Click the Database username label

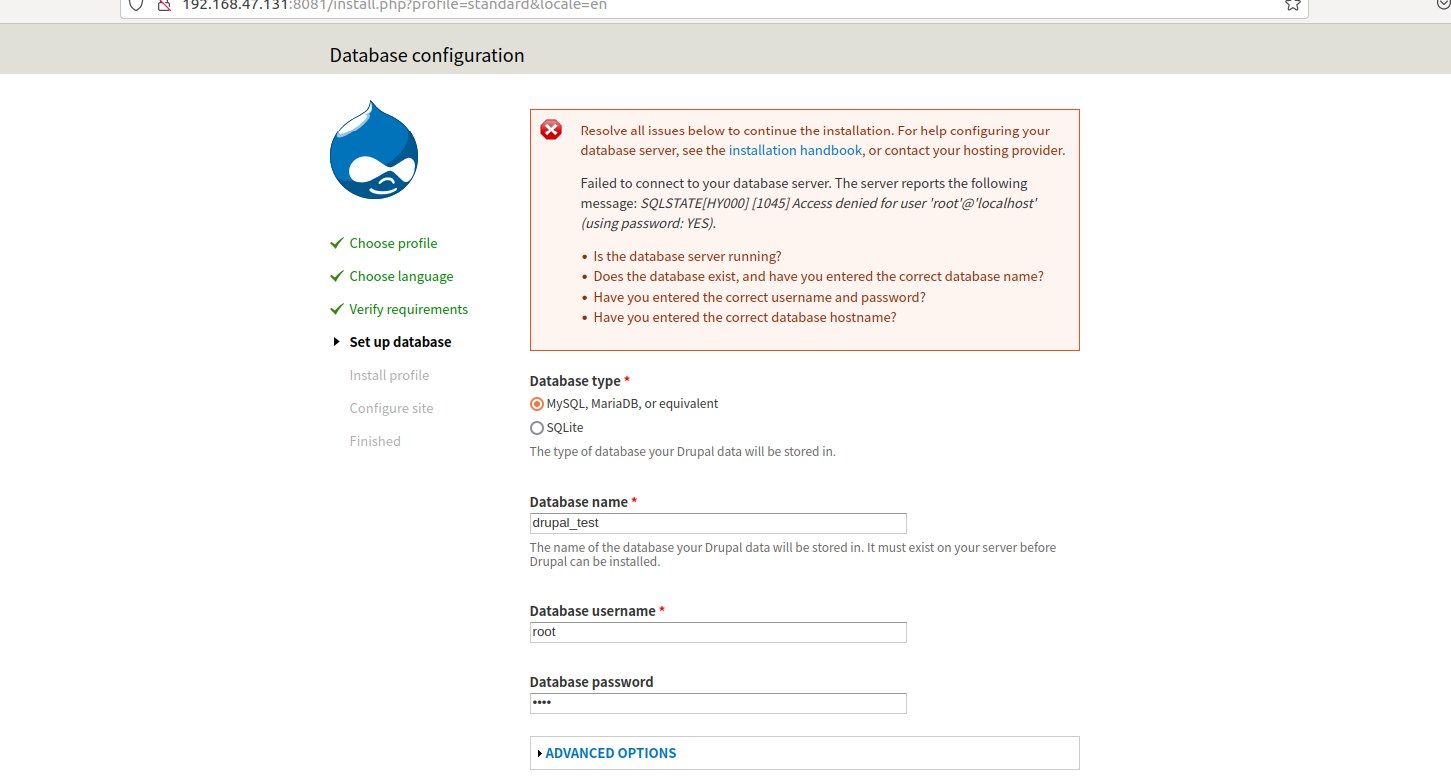point(597,611)
